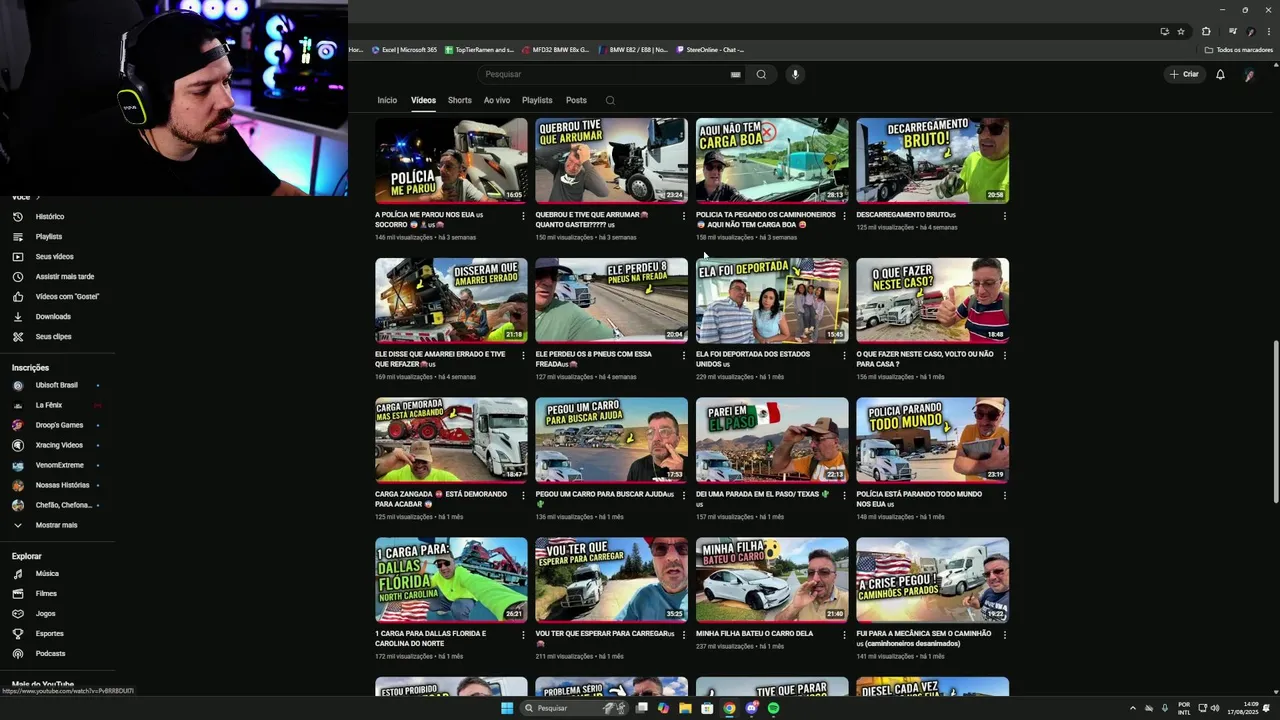Click the Windows Start button
The width and height of the screenshot is (1280, 720).
pyautogui.click(x=507, y=708)
